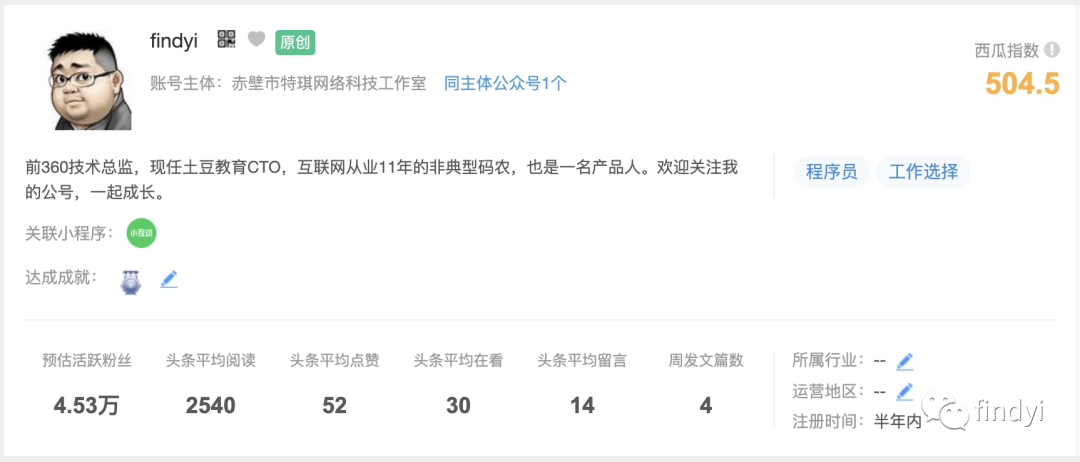Click the 西瓜指数 info icon
The image size is (1080, 462).
(x=1051, y=50)
